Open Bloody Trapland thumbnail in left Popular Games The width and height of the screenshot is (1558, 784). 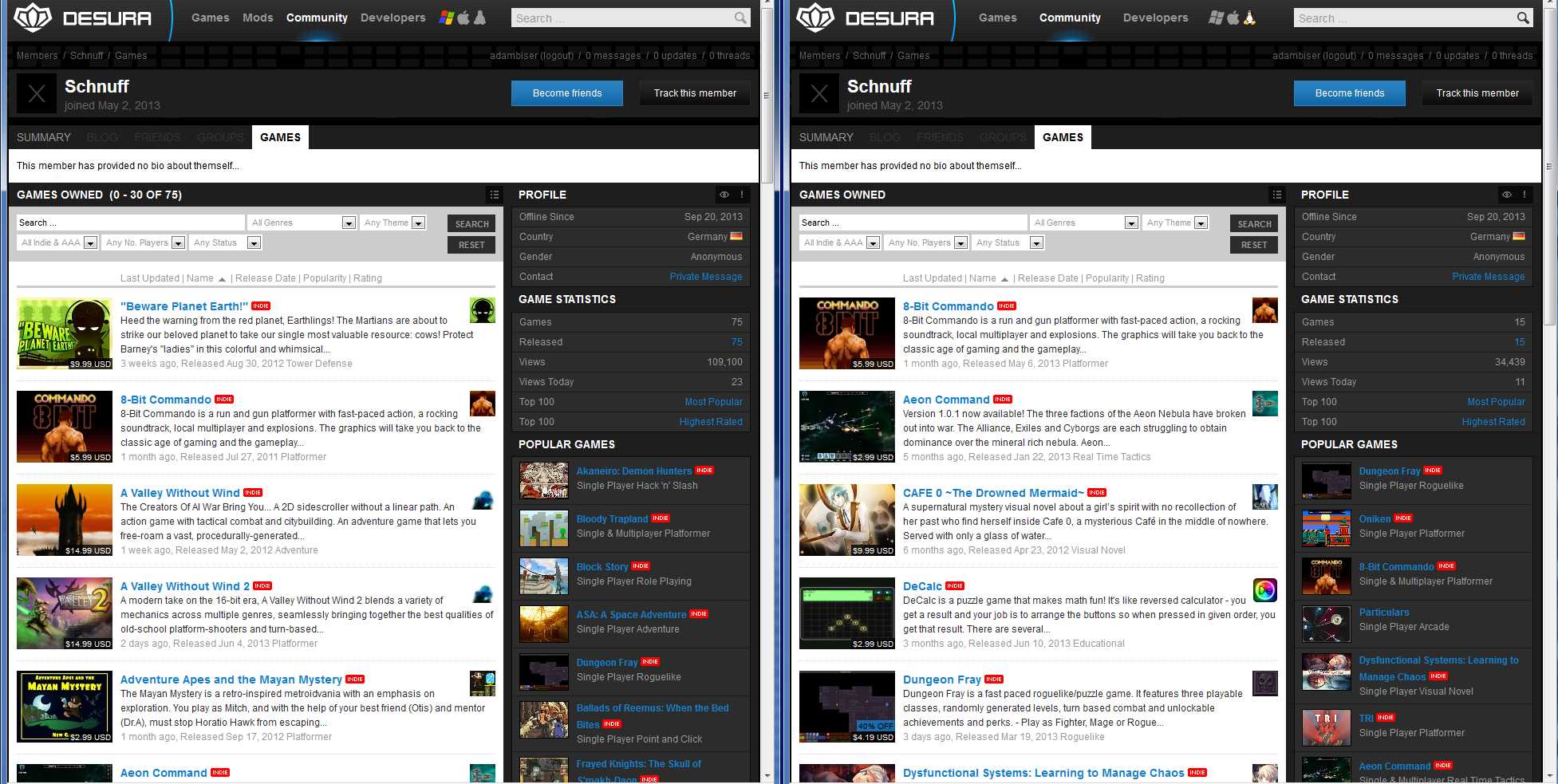coord(543,528)
